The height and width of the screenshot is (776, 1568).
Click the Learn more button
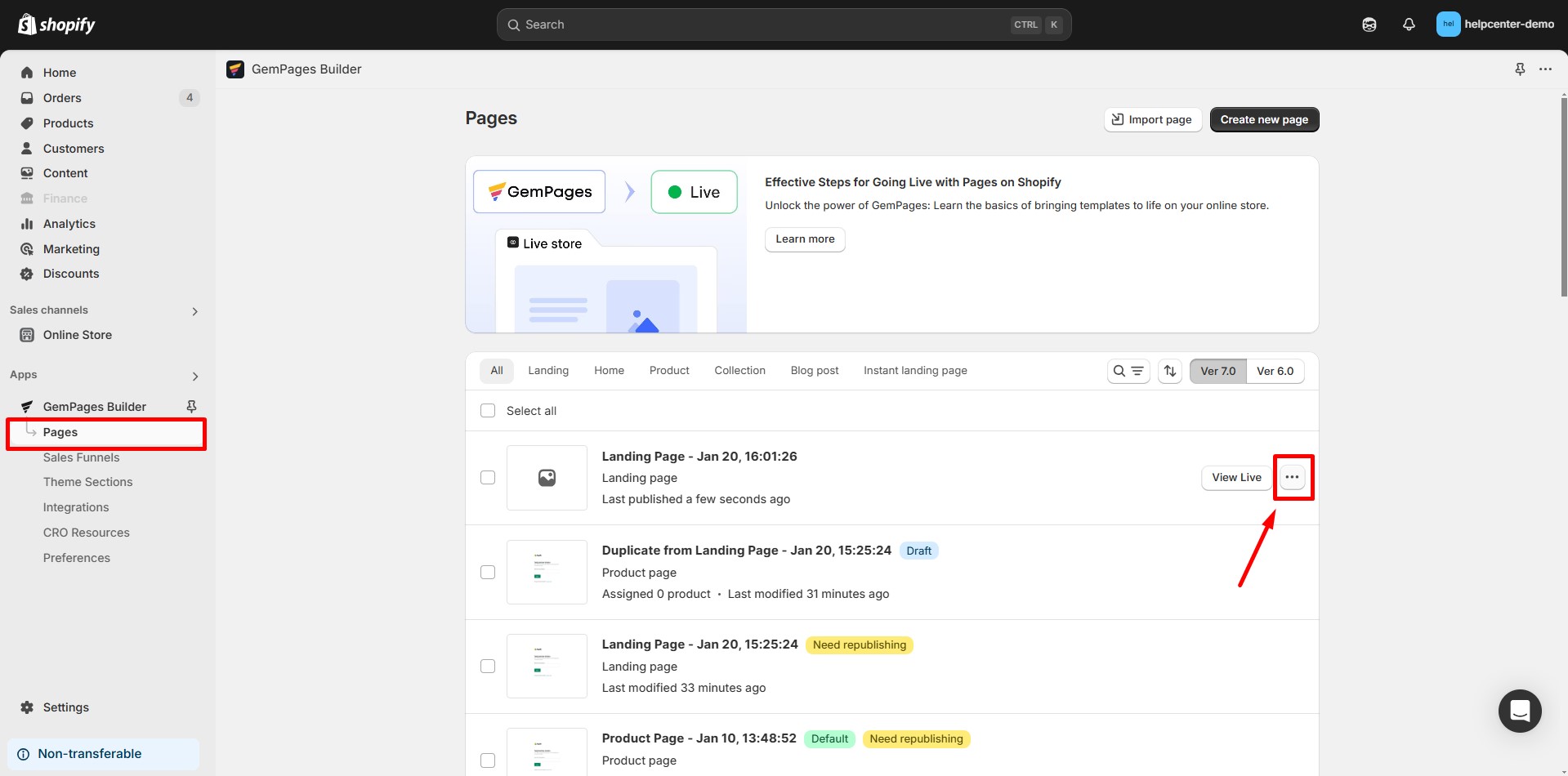[804, 239]
